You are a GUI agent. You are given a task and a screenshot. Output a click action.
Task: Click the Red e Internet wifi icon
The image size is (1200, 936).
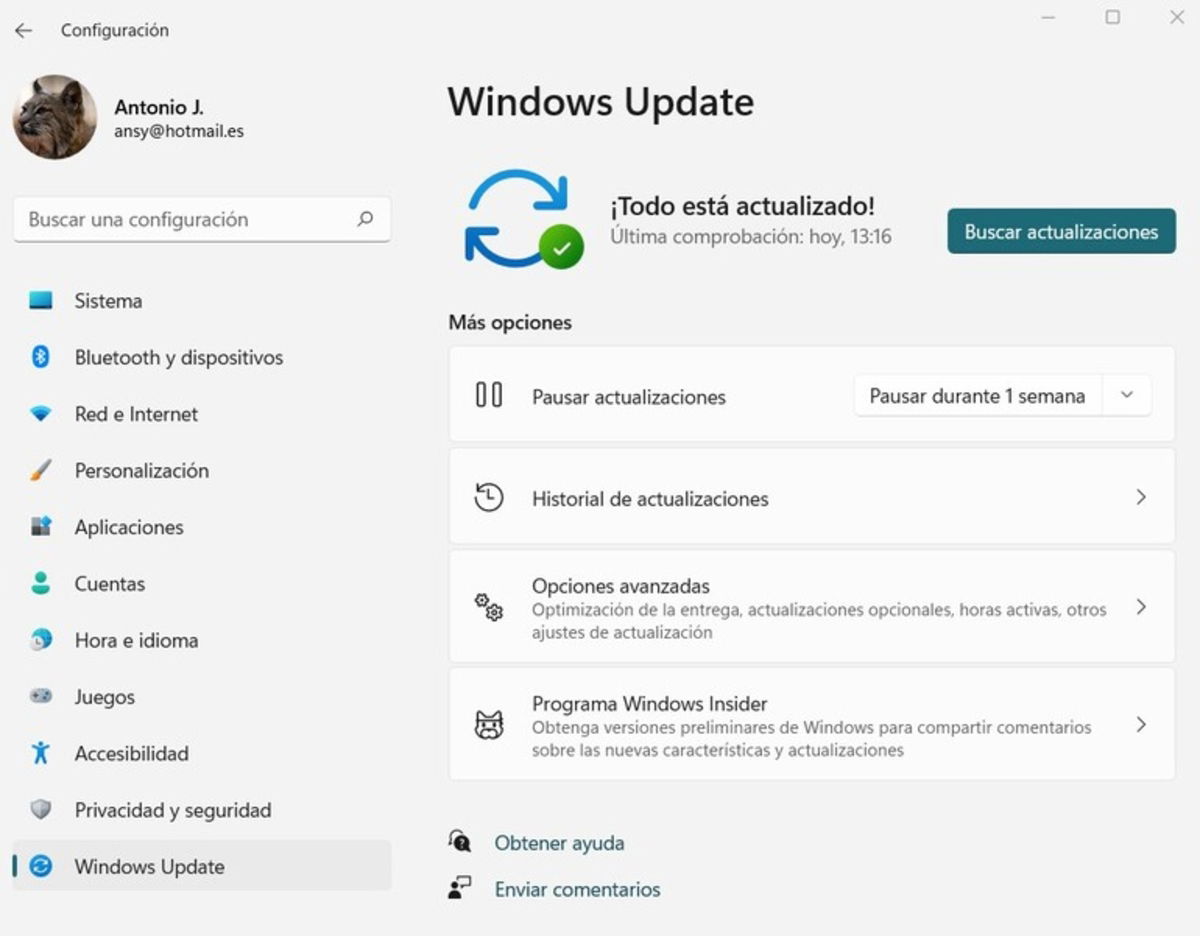[x=40, y=413]
